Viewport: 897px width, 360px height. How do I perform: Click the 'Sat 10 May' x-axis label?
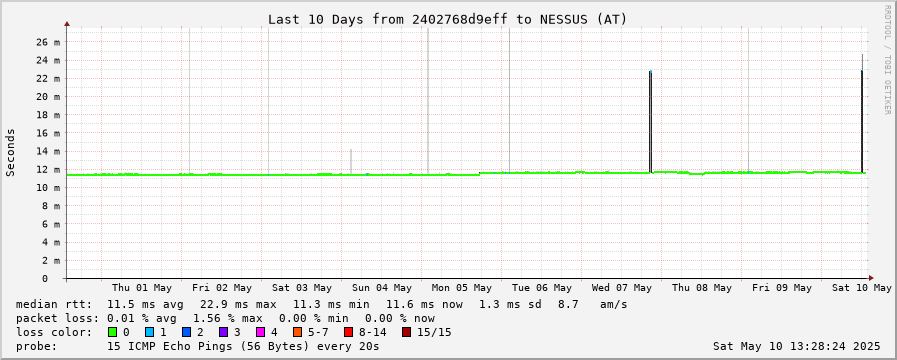tap(862, 288)
